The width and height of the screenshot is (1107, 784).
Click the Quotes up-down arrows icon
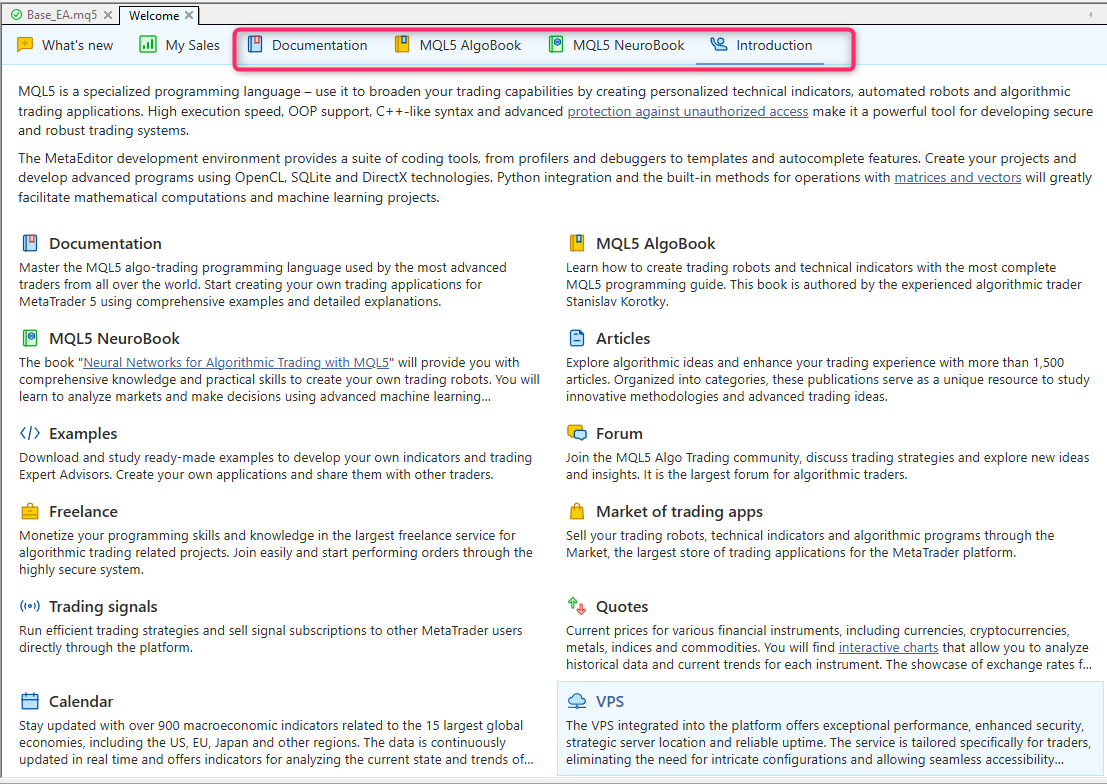[577, 605]
